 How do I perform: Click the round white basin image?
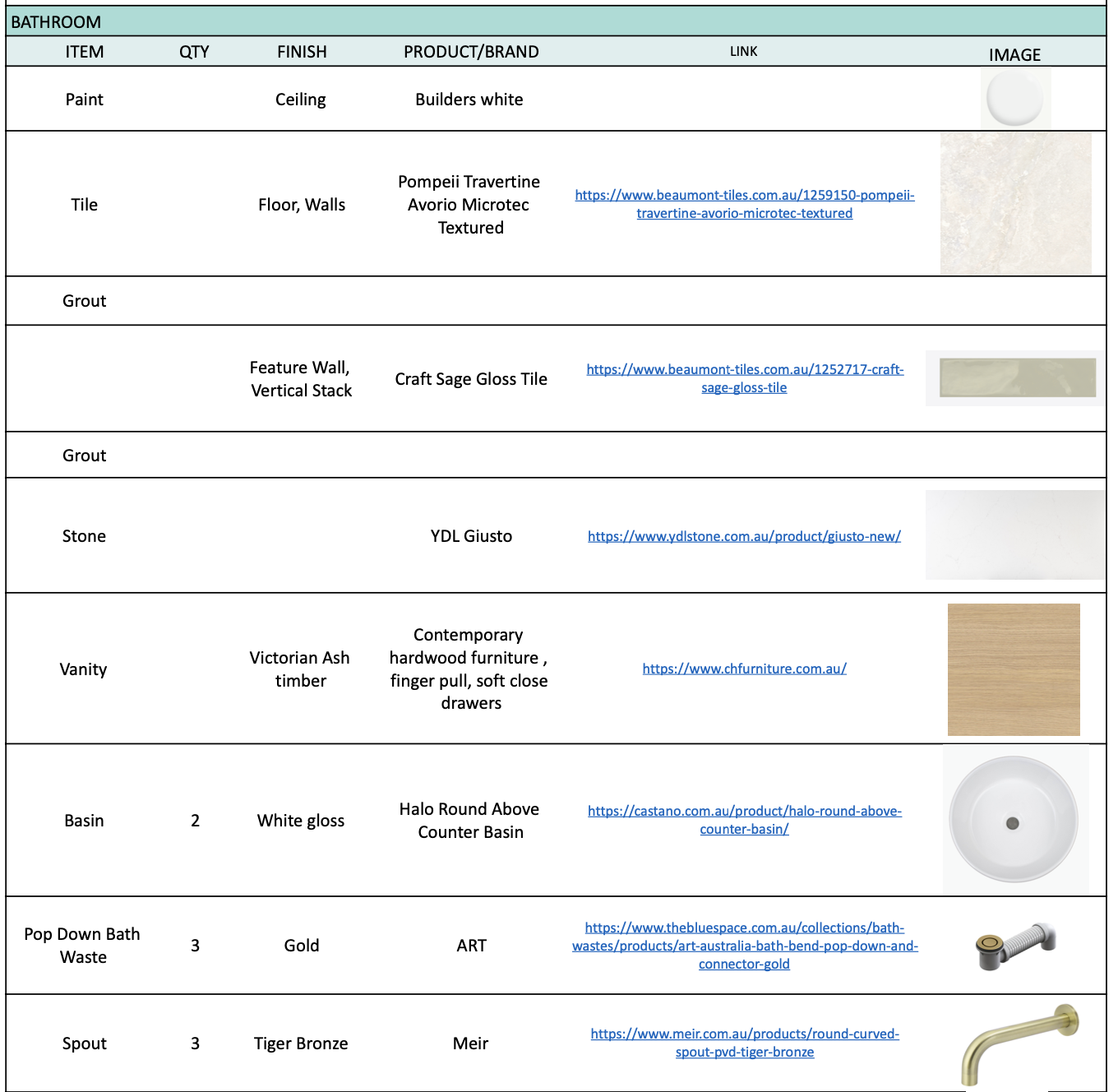pos(1015,820)
